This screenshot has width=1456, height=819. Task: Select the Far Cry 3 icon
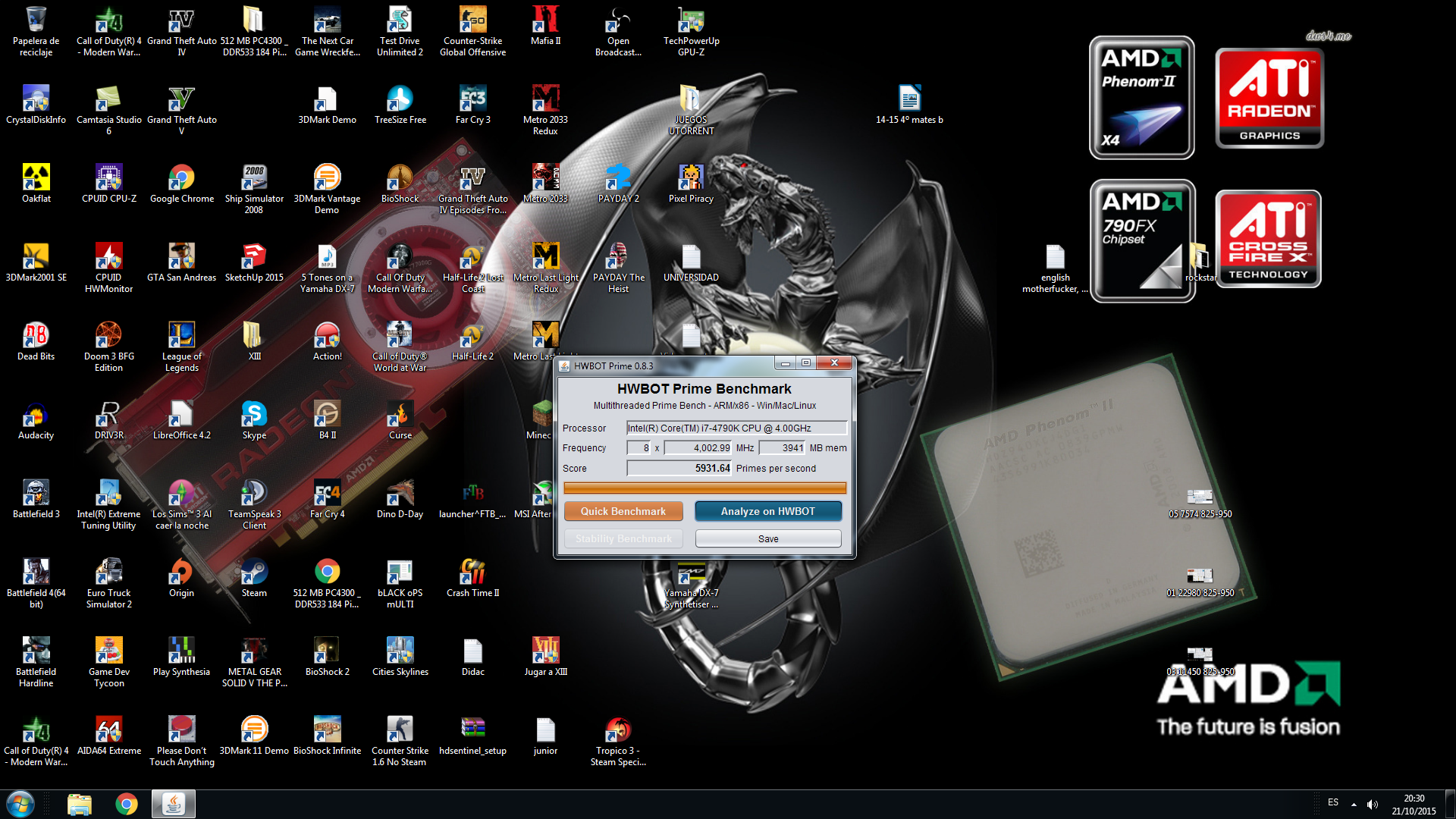pyautogui.click(x=472, y=105)
